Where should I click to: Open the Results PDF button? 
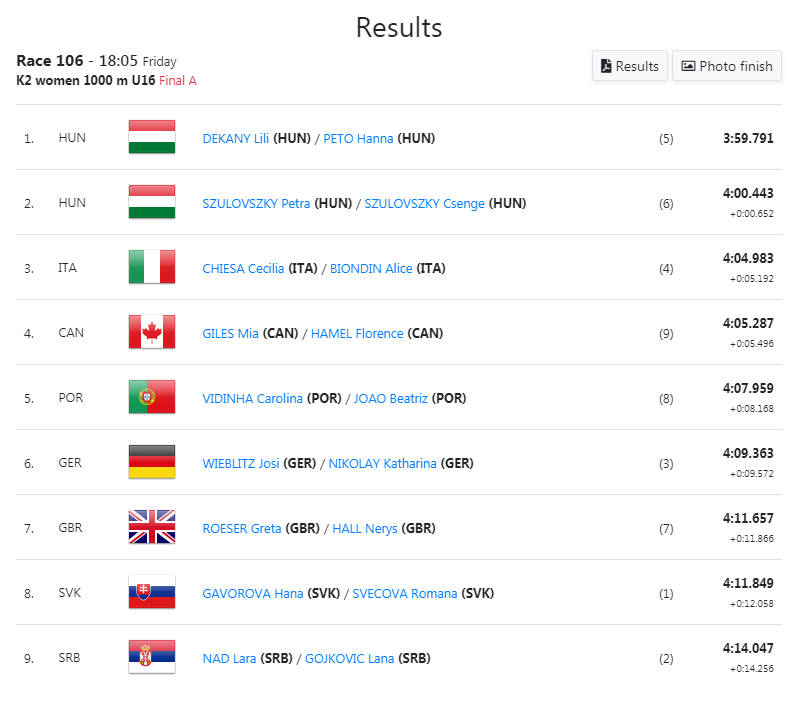click(629, 66)
